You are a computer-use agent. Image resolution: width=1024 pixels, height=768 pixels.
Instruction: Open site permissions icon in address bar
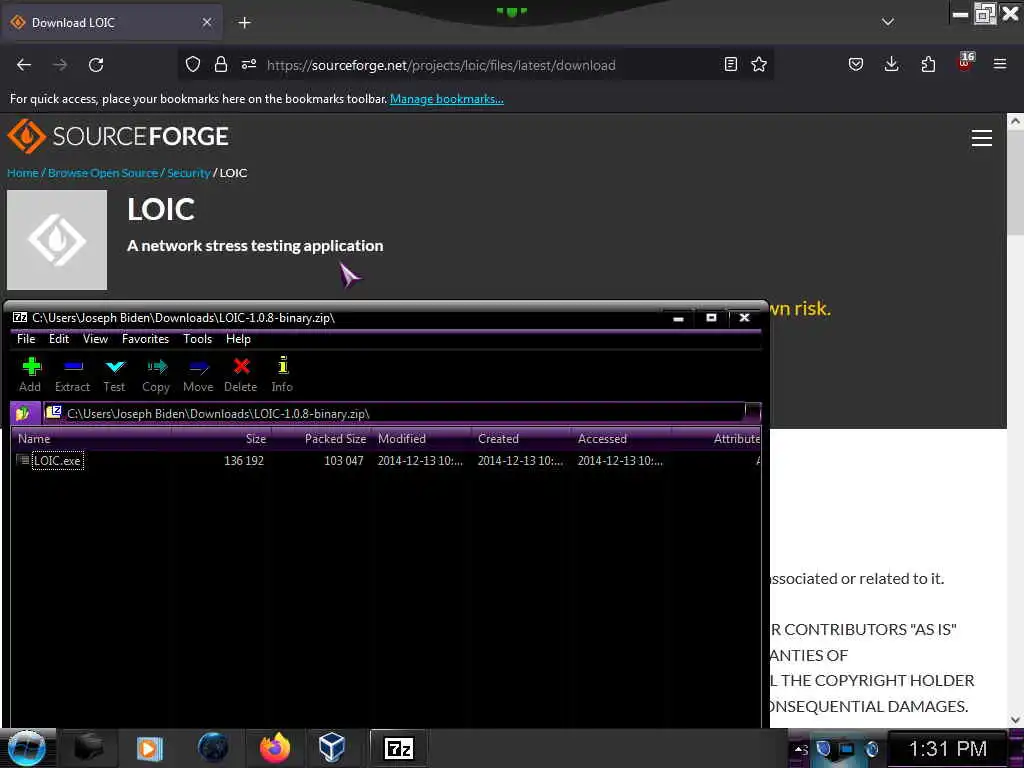249,64
